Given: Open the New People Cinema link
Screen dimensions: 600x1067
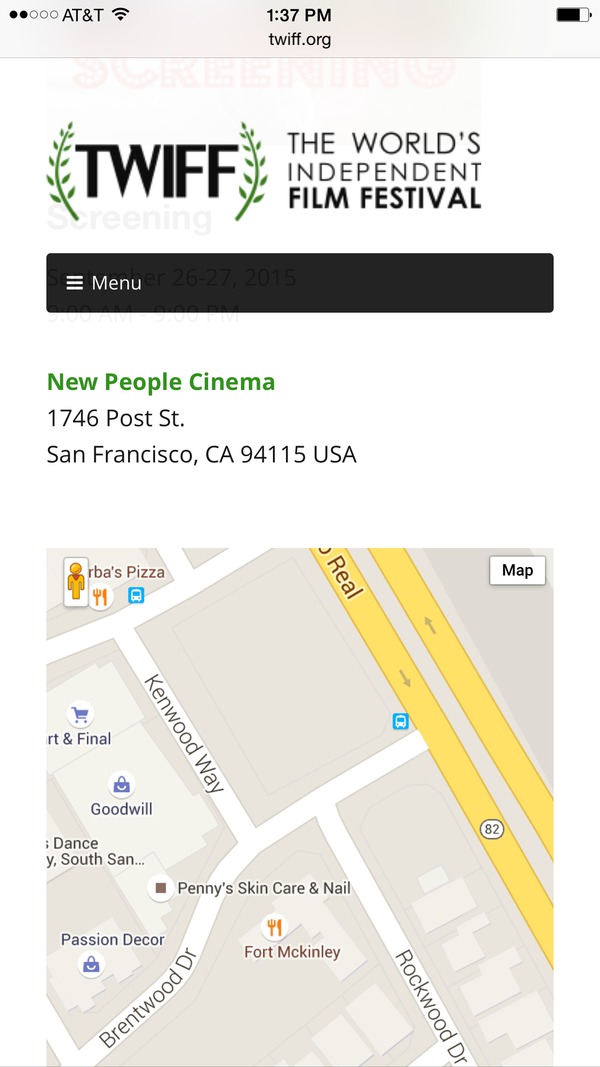Looking at the screenshot, I should coord(161,382).
